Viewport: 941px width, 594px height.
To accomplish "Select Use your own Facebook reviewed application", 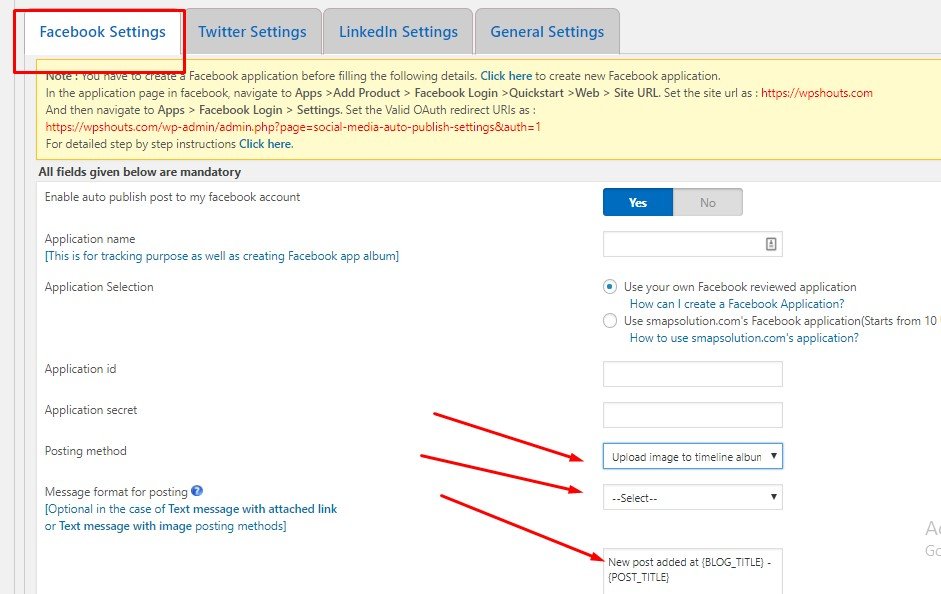I will coord(610,287).
